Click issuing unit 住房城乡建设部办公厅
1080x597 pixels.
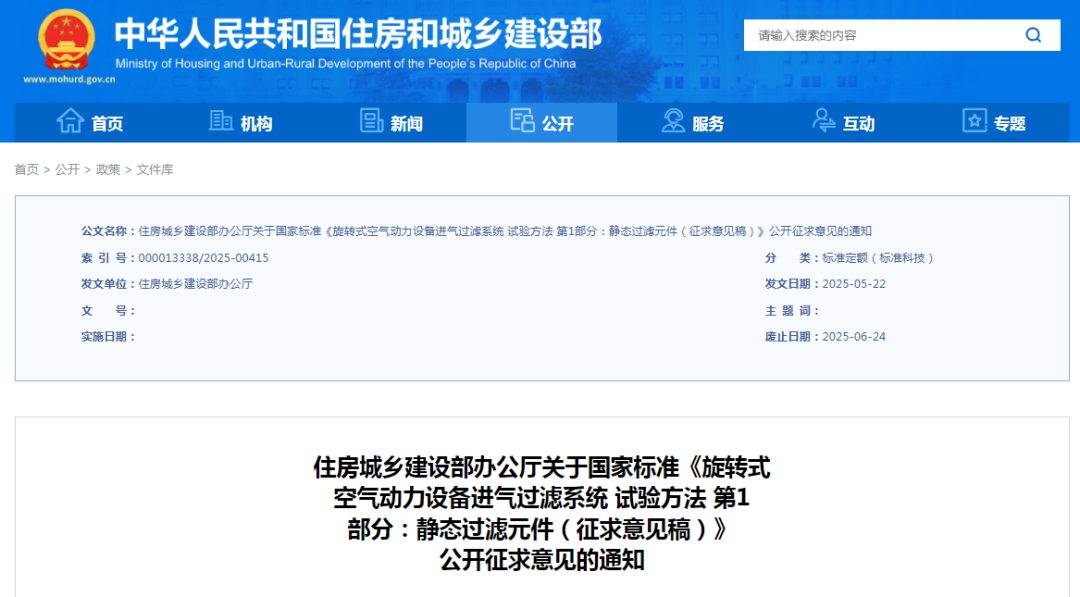pos(196,284)
